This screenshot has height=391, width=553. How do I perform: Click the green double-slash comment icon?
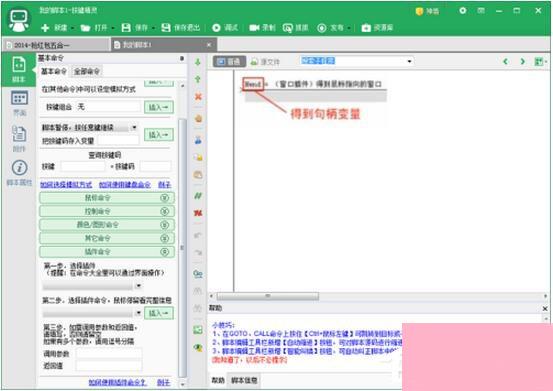click(198, 196)
